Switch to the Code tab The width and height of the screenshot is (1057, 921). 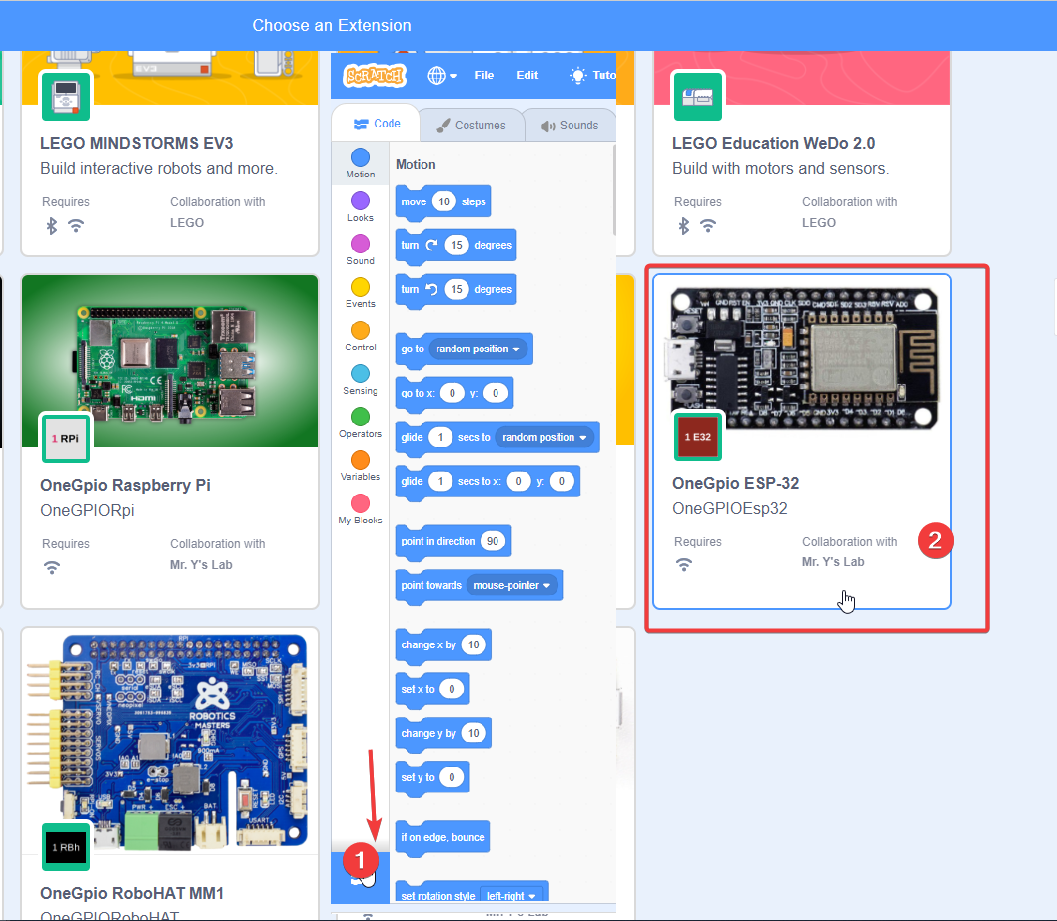tap(377, 124)
